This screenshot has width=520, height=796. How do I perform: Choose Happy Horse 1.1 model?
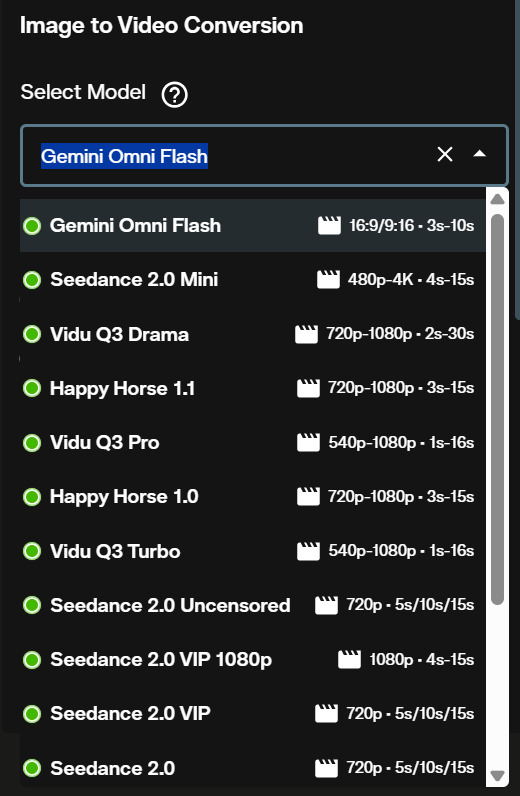(252, 388)
